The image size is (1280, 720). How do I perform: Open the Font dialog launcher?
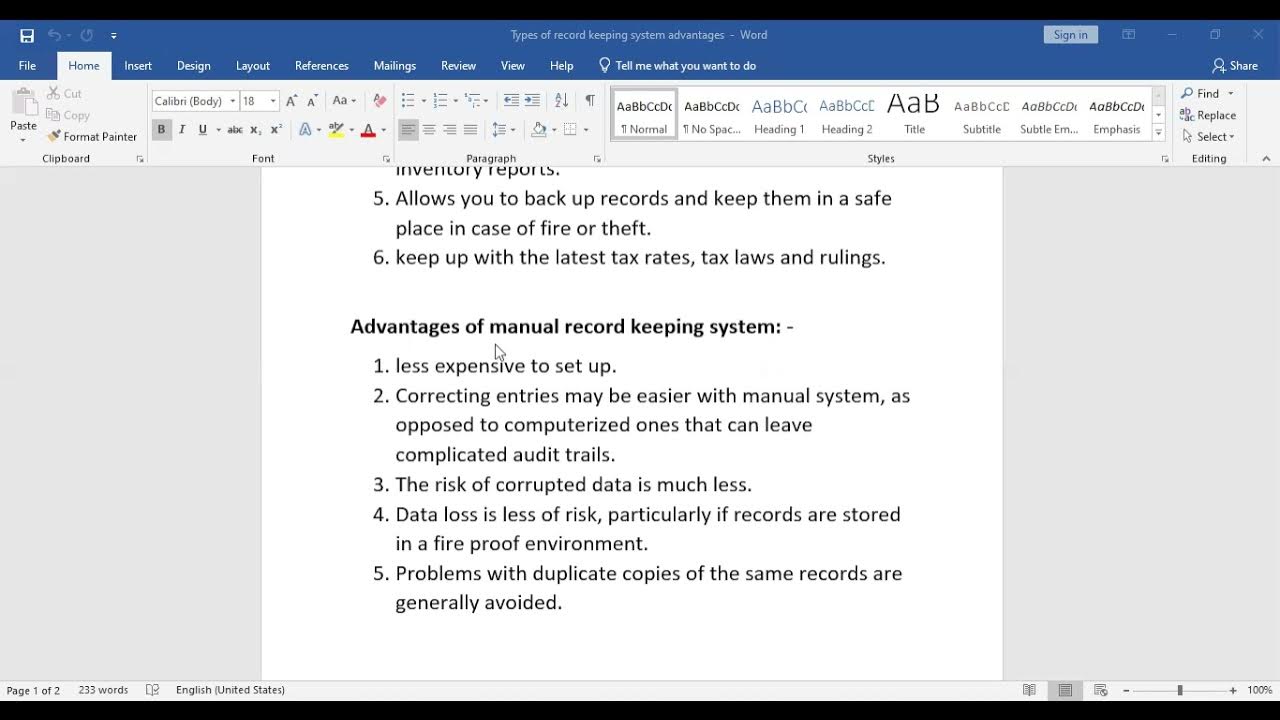pos(386,159)
